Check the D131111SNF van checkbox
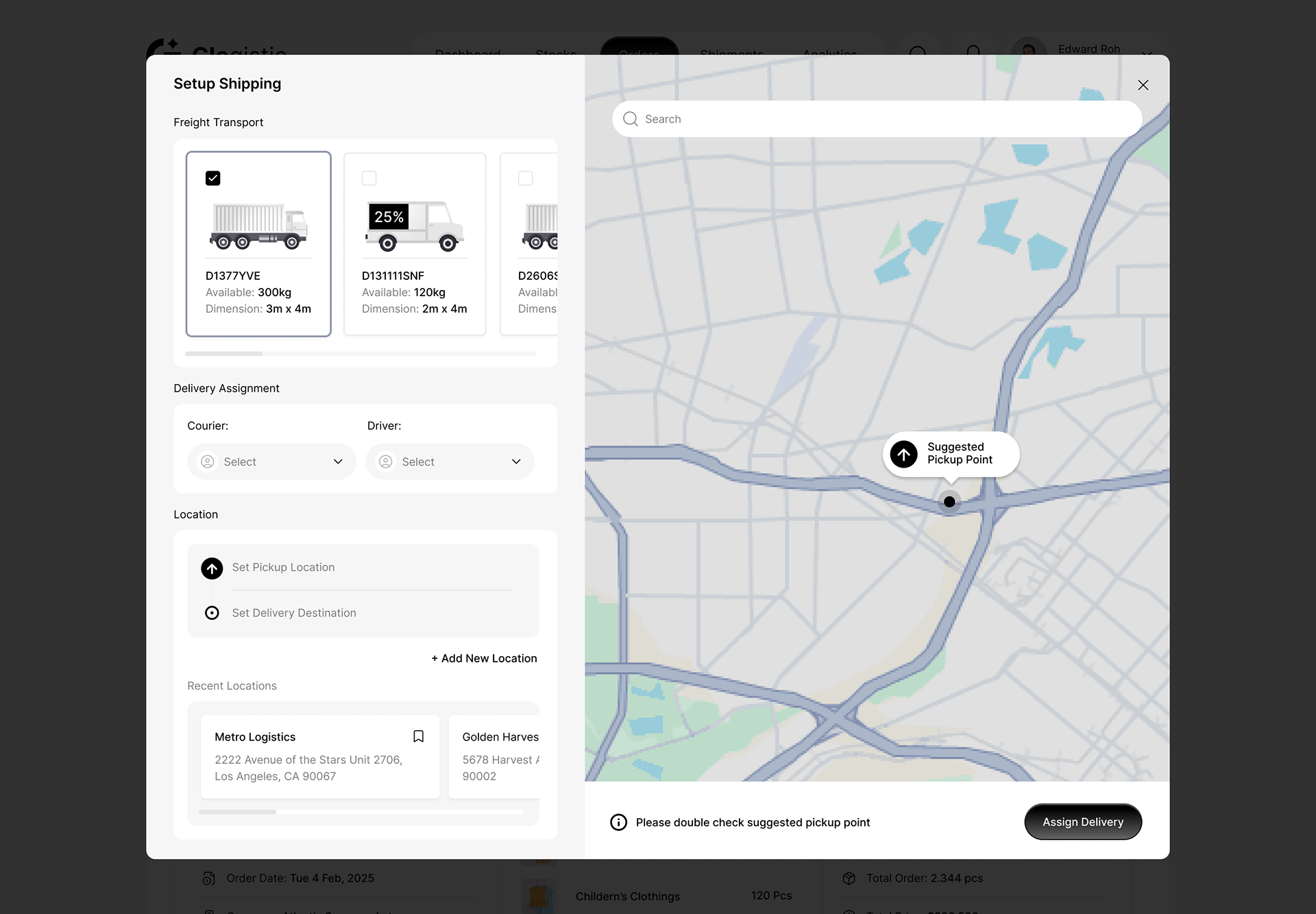The height and width of the screenshot is (914, 1316). click(x=369, y=178)
